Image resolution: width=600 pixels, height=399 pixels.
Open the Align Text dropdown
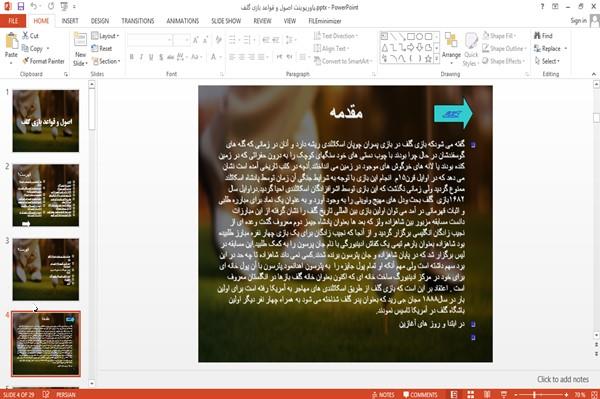click(x=331, y=48)
